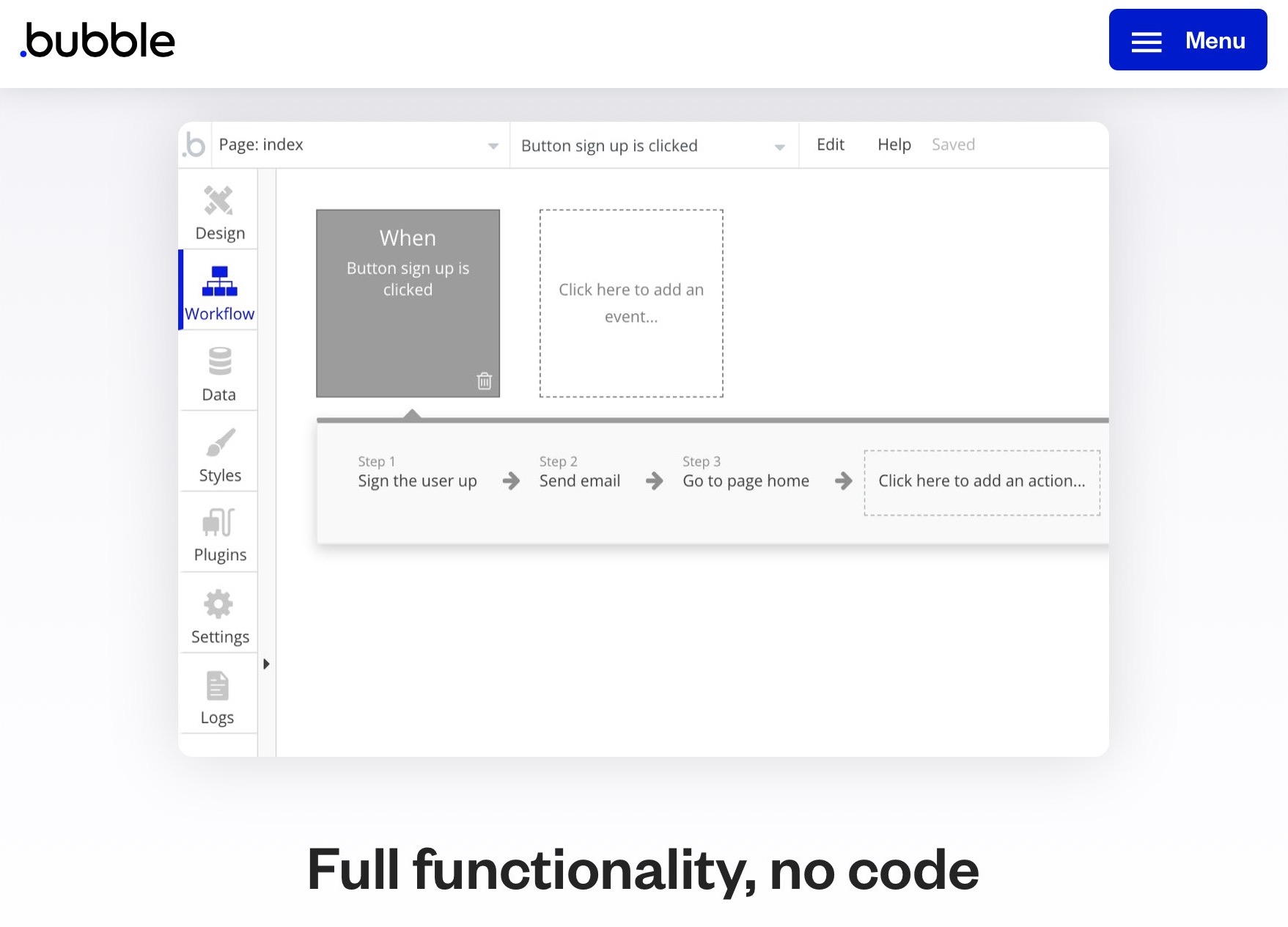The width and height of the screenshot is (1288, 927).
Task: Open the Settings gear icon
Action: 218,604
